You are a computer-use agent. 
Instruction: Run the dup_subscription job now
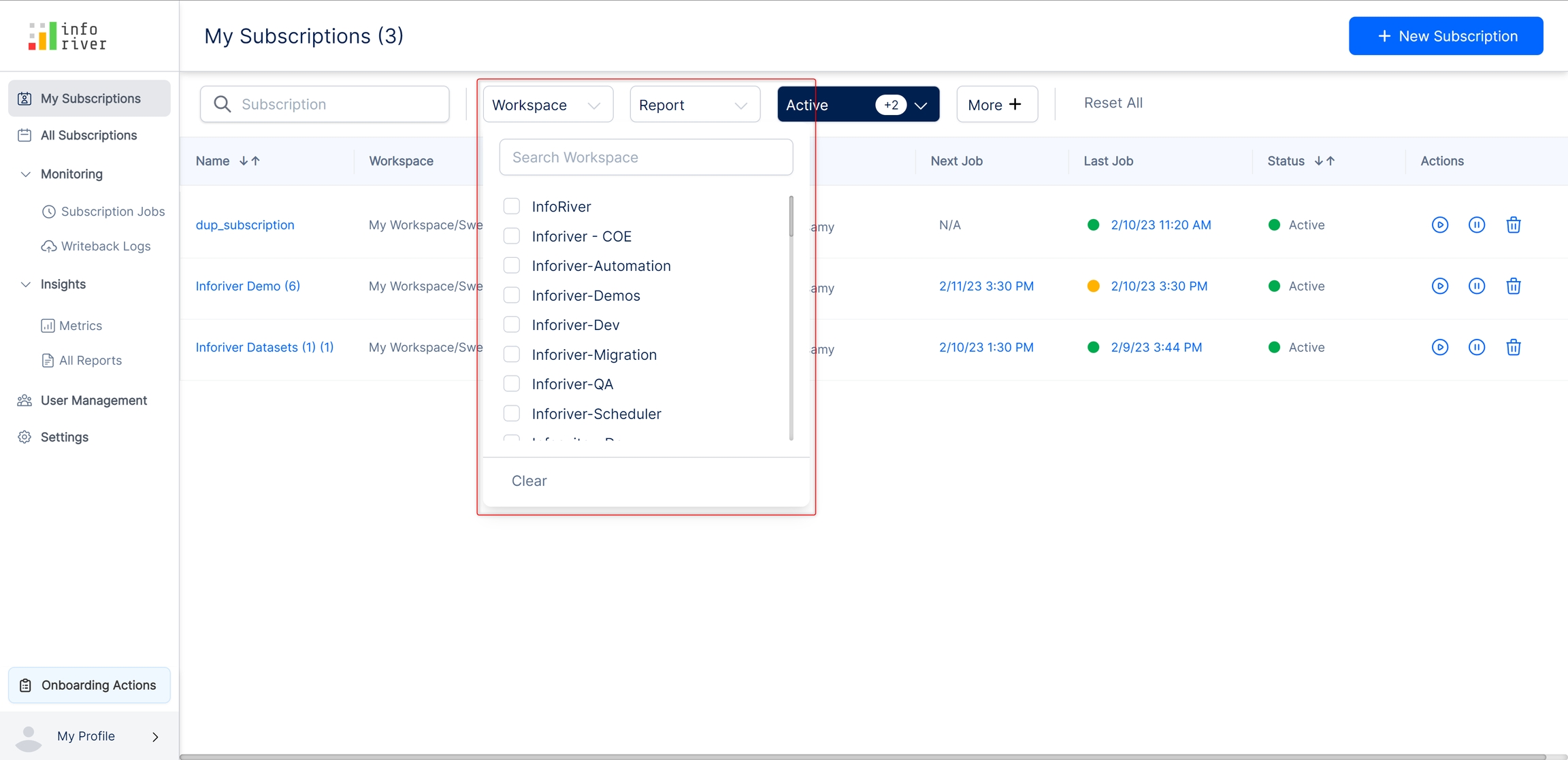click(1439, 225)
